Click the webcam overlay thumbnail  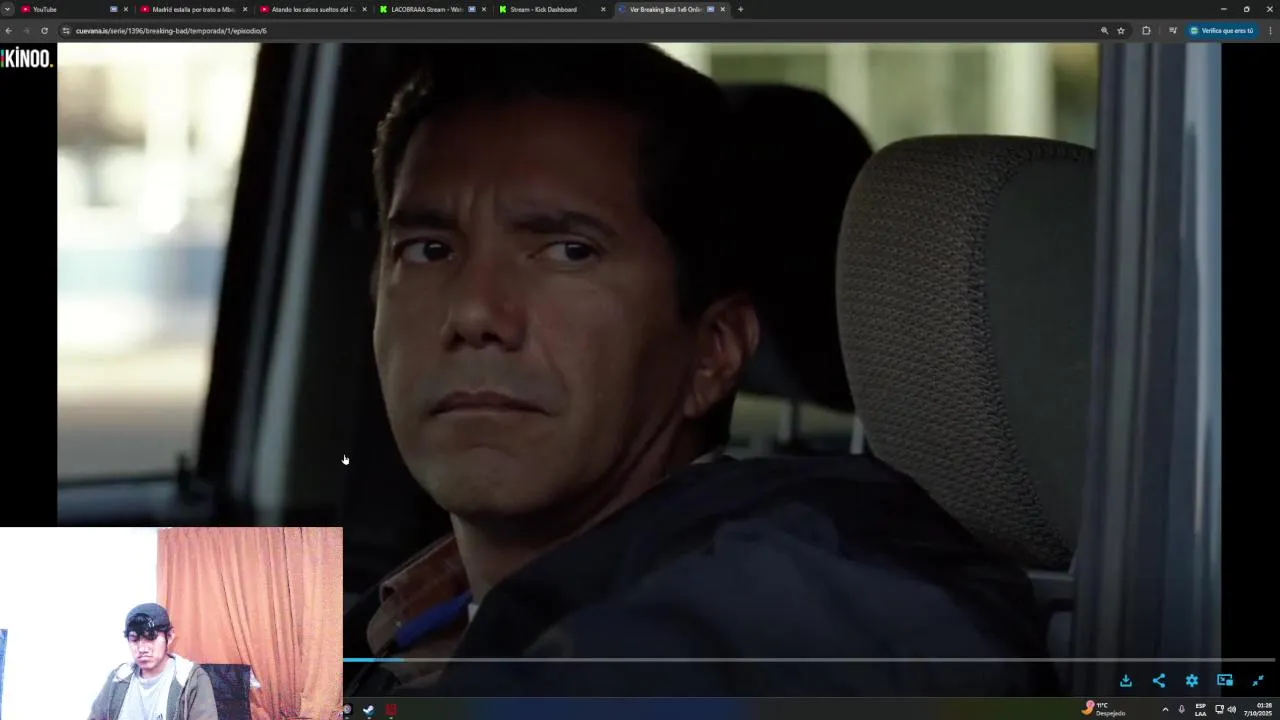(x=171, y=623)
